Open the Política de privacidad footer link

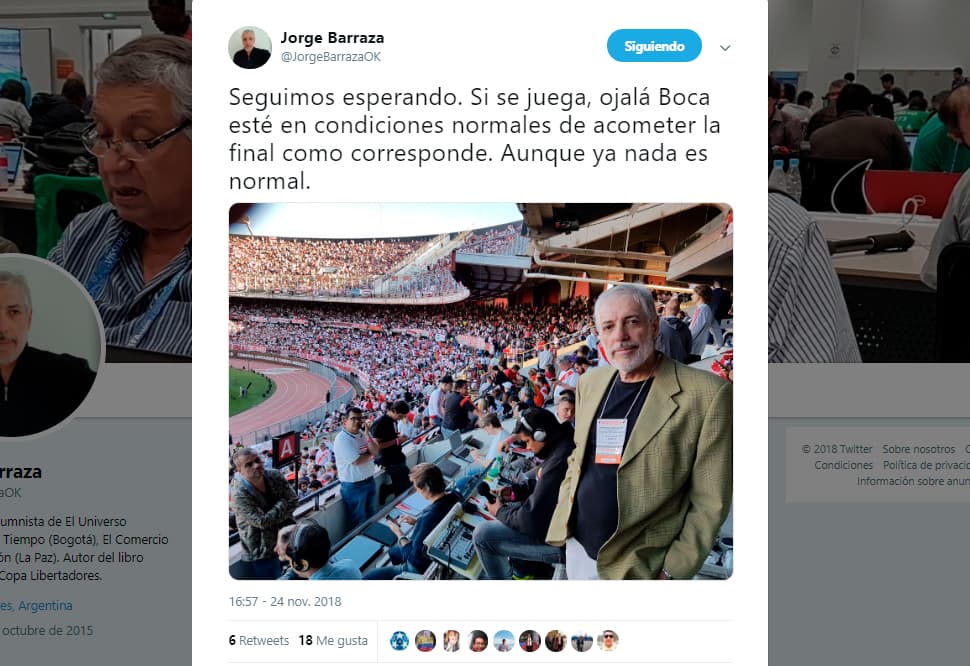click(926, 465)
